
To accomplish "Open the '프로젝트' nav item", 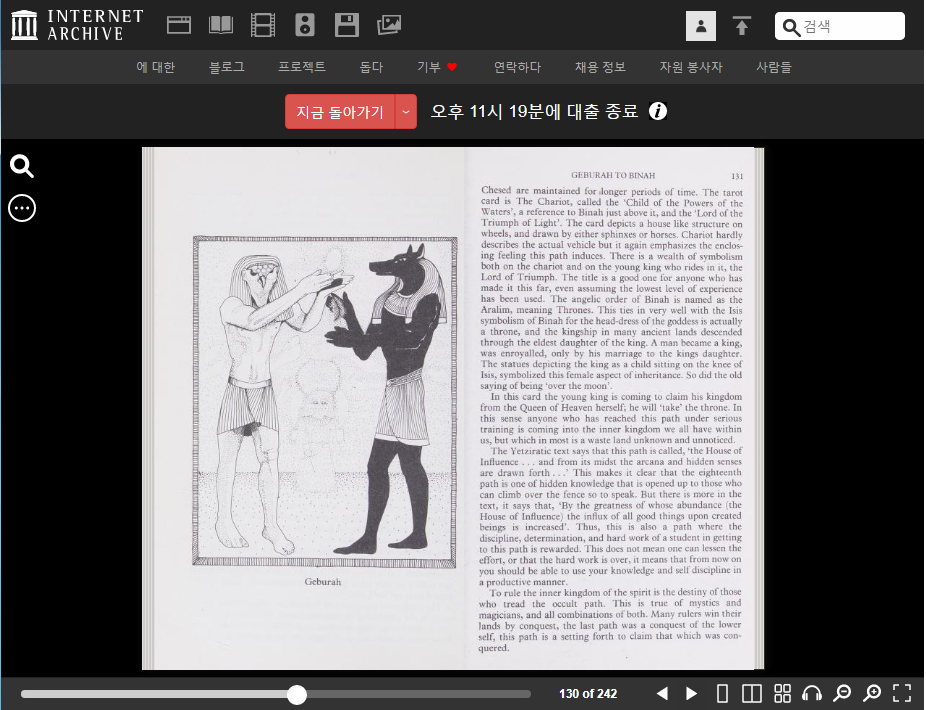I will [302, 67].
